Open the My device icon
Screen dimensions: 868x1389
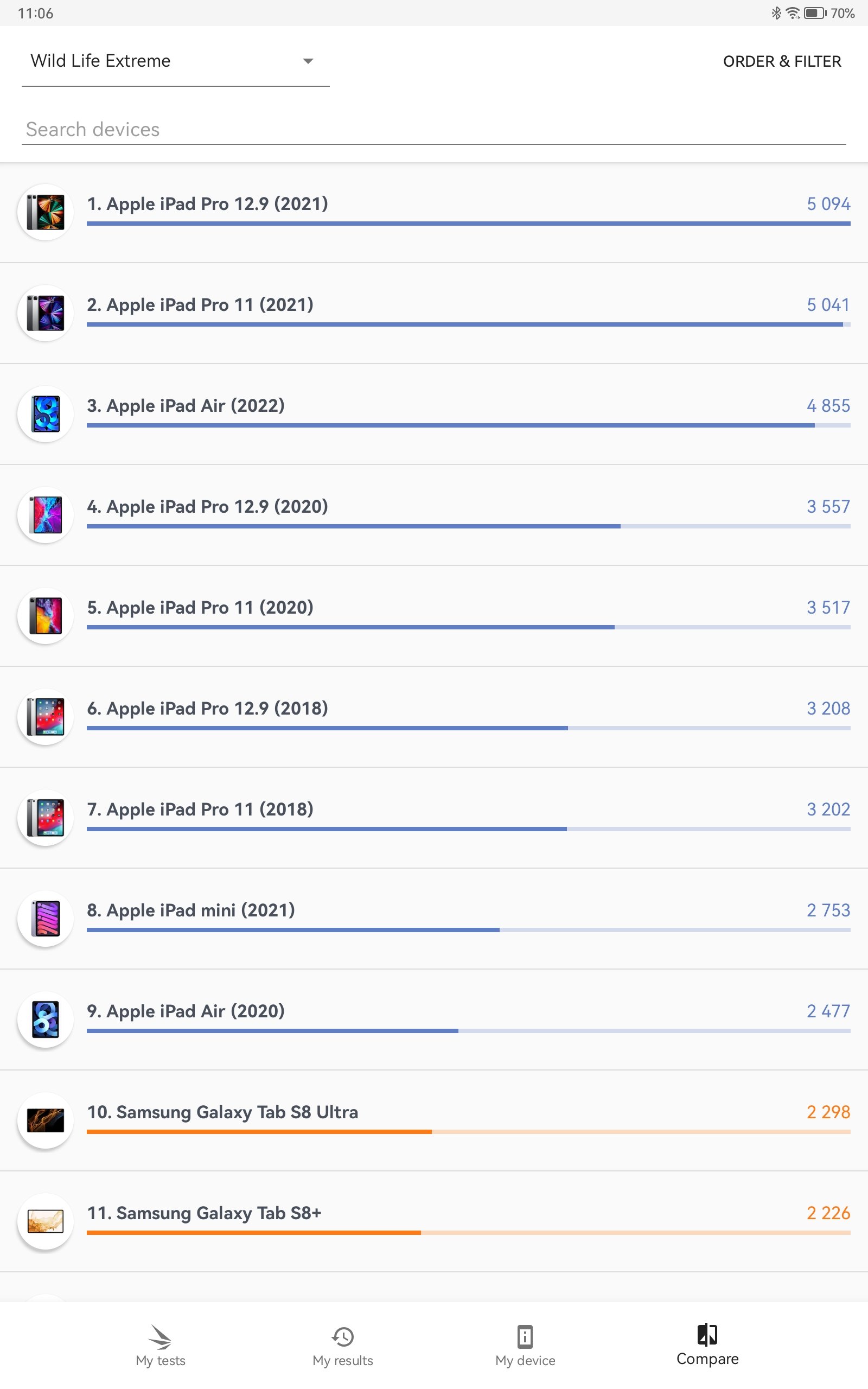click(x=525, y=1336)
